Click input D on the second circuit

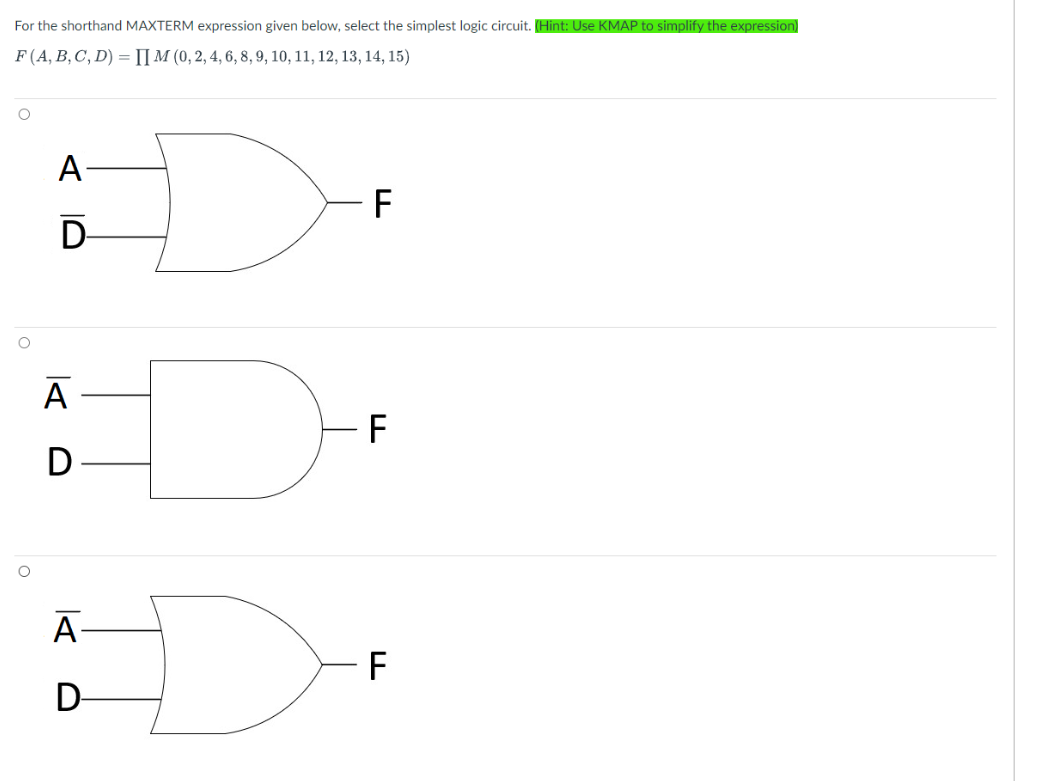(58, 462)
